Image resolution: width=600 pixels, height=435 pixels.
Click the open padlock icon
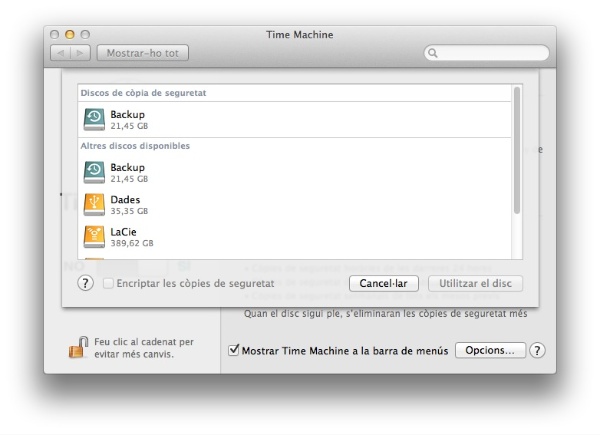click(x=78, y=347)
